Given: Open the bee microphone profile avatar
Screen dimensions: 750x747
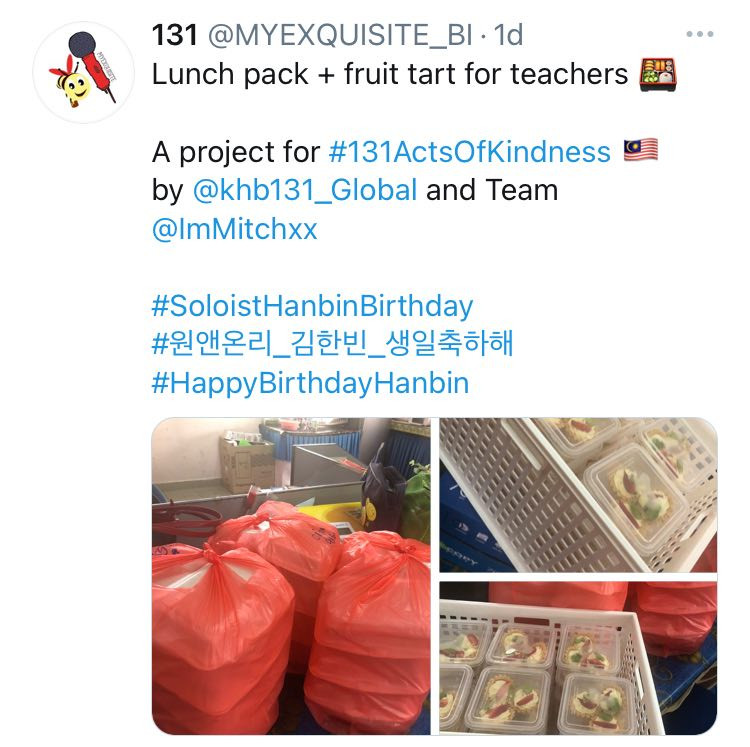Looking at the screenshot, I should [84, 72].
